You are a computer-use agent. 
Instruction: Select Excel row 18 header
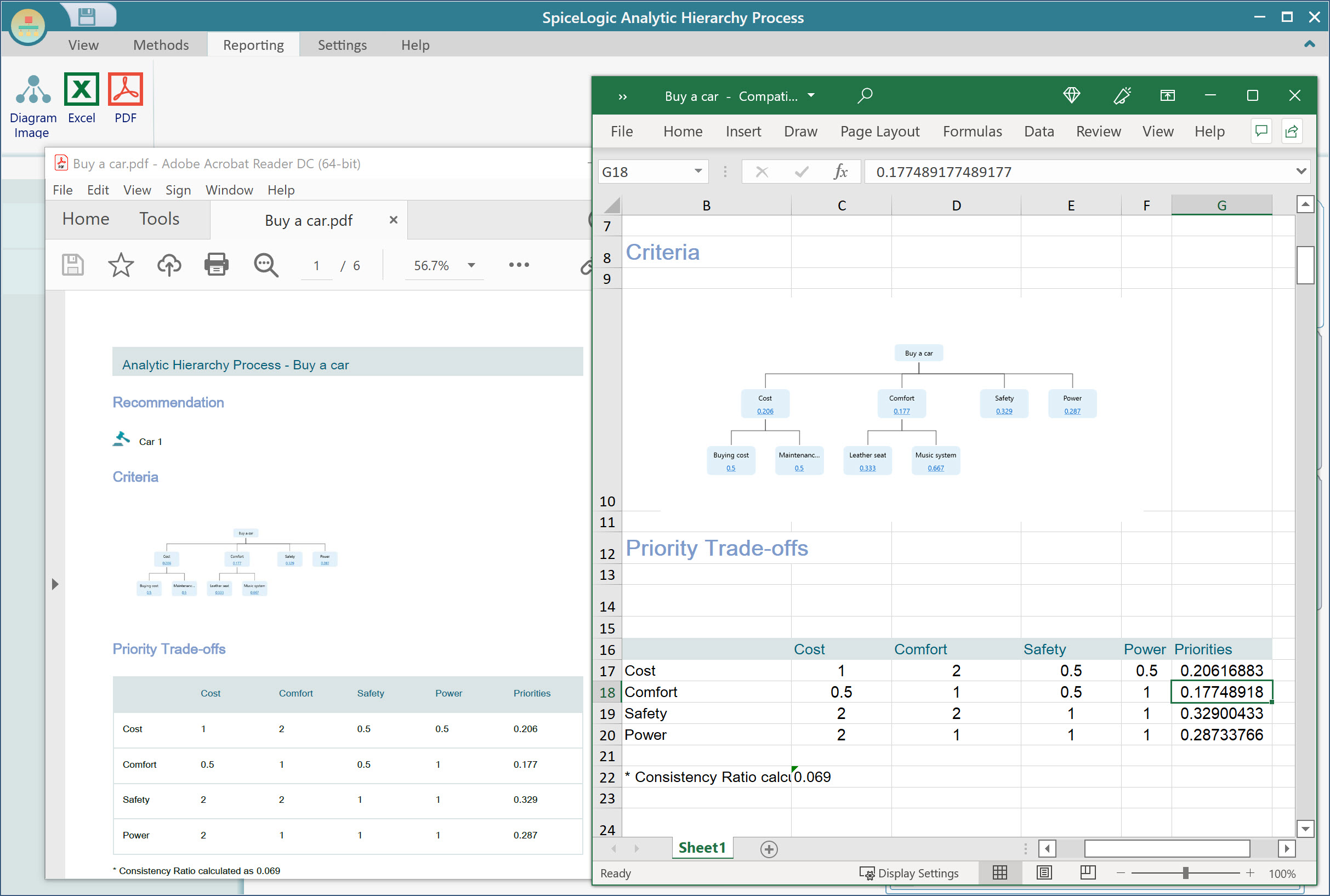coord(607,692)
